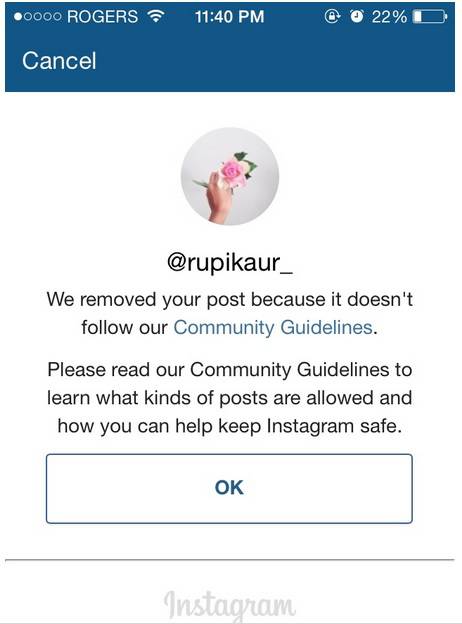This screenshot has width=462, height=624.
Task: Tap the 22% battery percentage text
Action: coord(389,17)
